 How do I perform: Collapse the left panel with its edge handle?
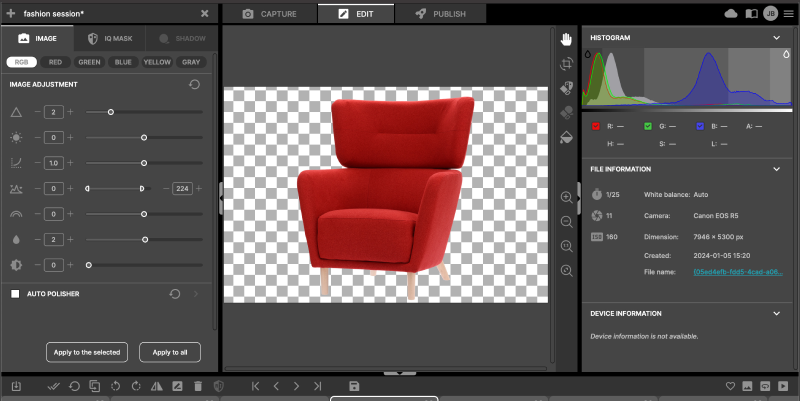coord(221,198)
